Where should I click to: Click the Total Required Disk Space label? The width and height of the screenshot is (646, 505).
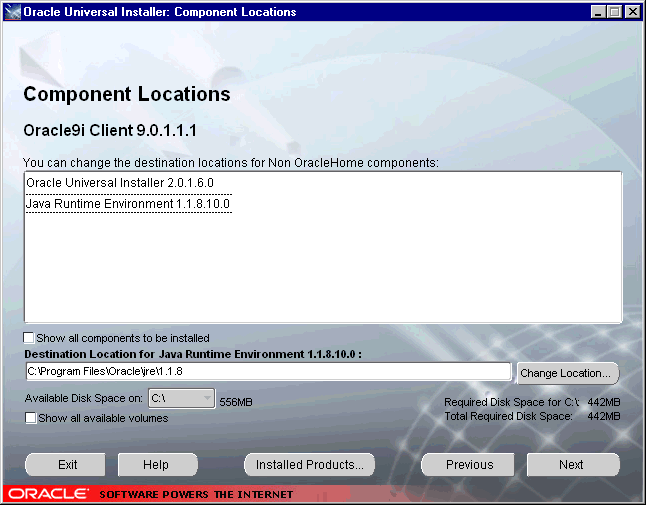tap(508, 416)
